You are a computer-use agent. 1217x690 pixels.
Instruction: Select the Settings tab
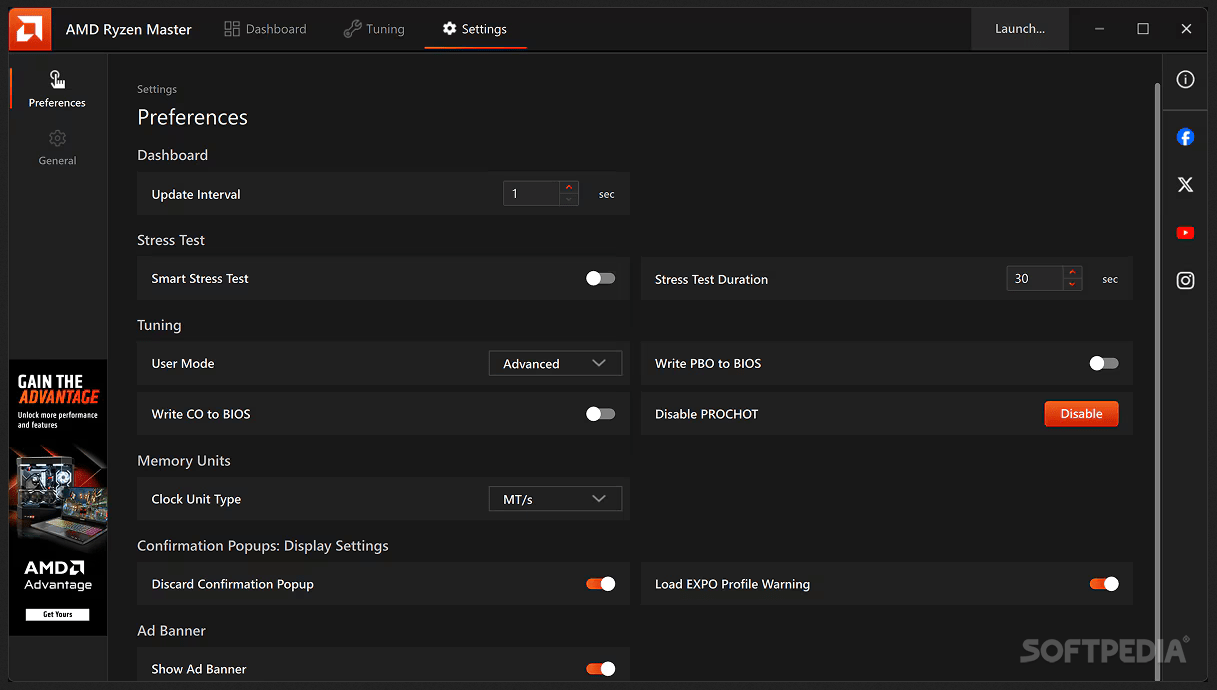point(475,29)
